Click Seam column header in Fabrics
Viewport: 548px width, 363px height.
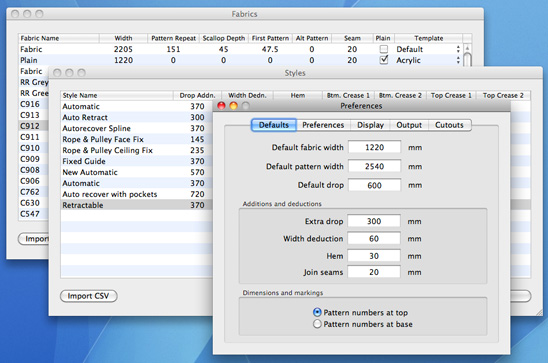352,38
